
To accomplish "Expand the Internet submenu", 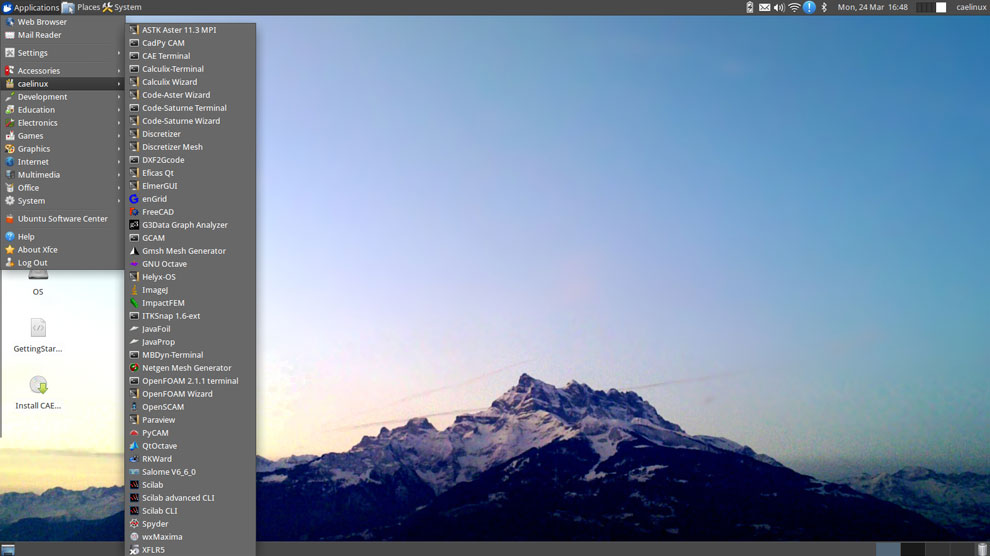I will tap(62, 162).
